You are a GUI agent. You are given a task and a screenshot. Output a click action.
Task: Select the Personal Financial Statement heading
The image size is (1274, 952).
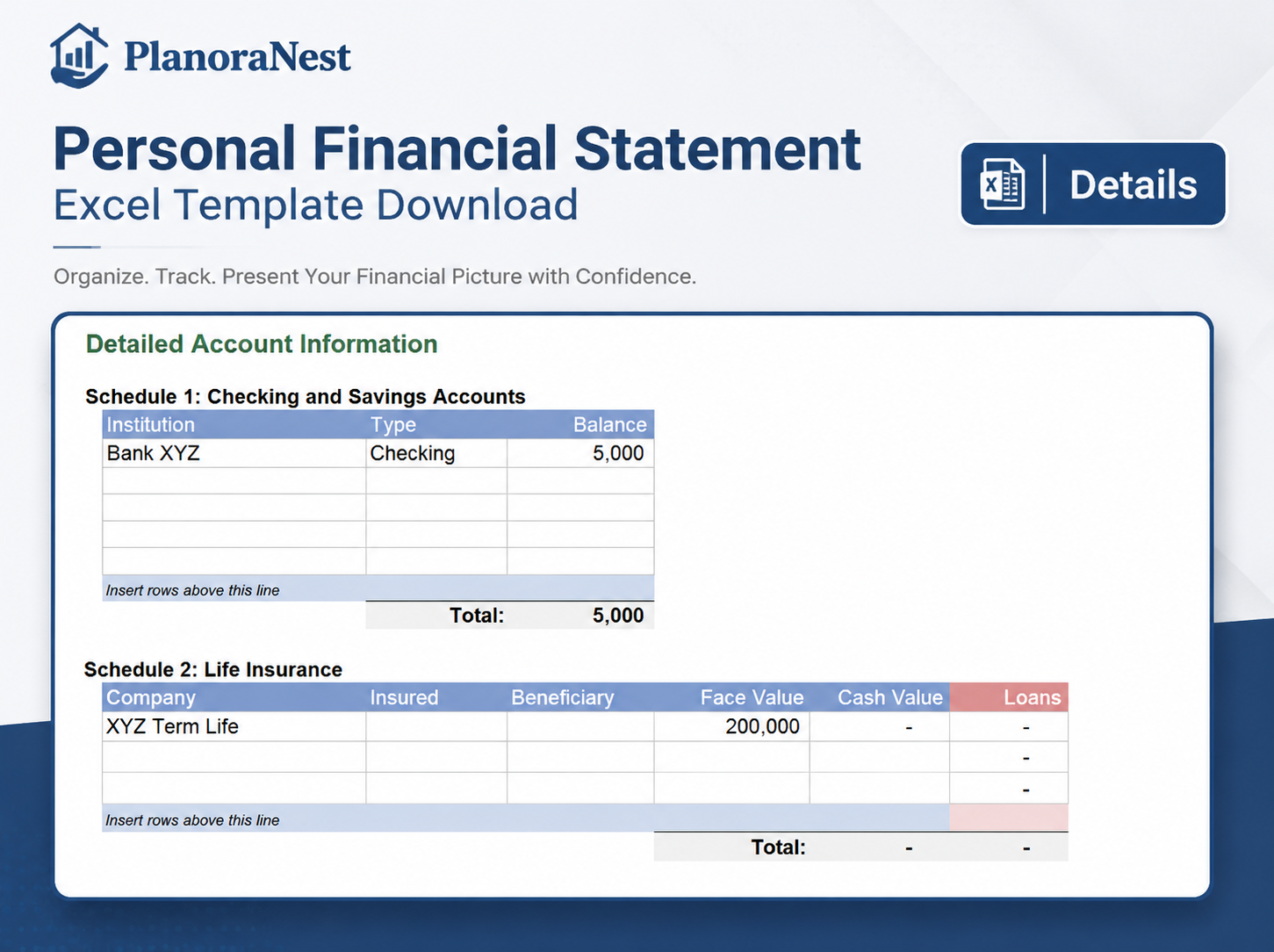tap(457, 148)
